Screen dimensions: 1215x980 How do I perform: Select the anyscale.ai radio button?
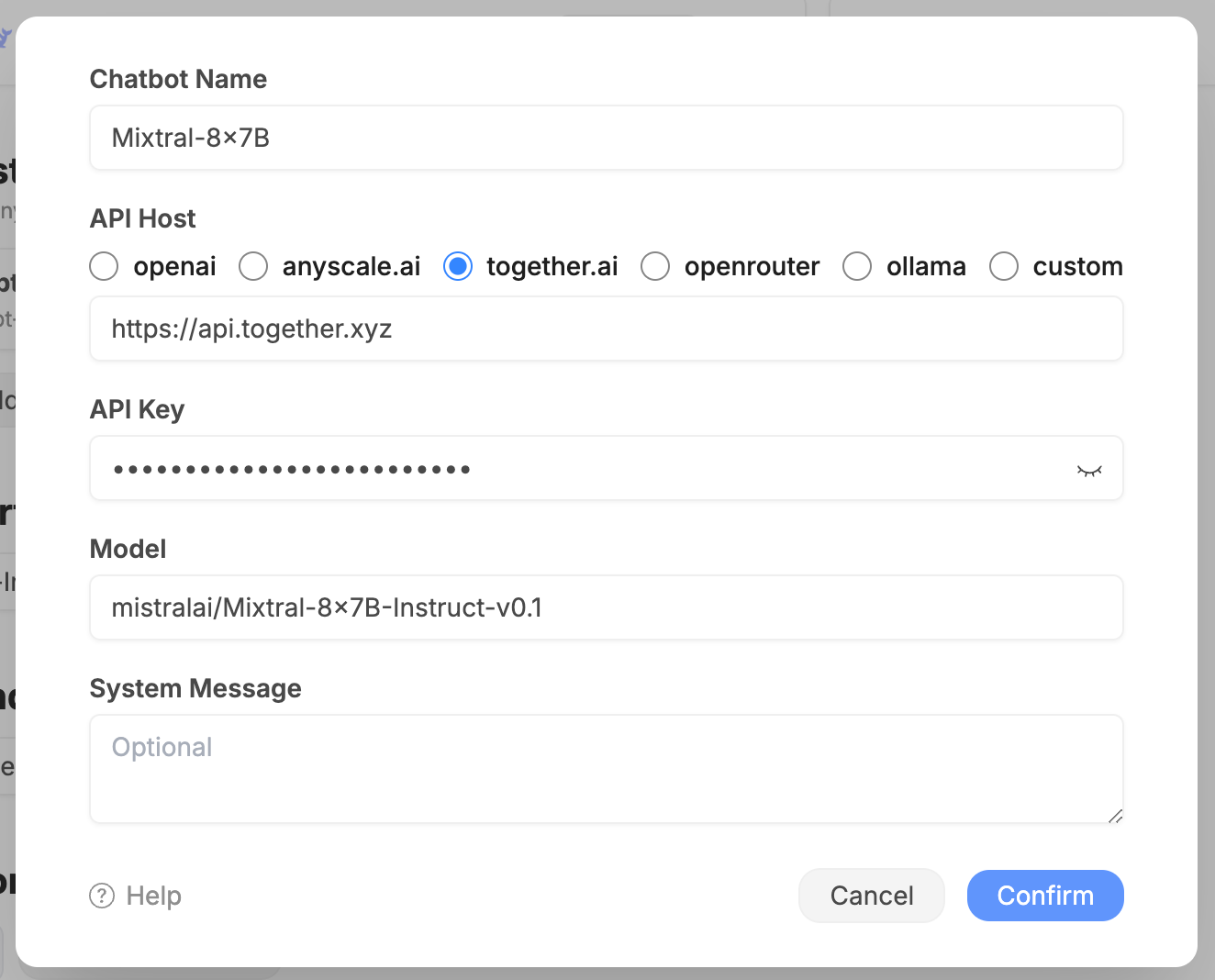click(253, 266)
